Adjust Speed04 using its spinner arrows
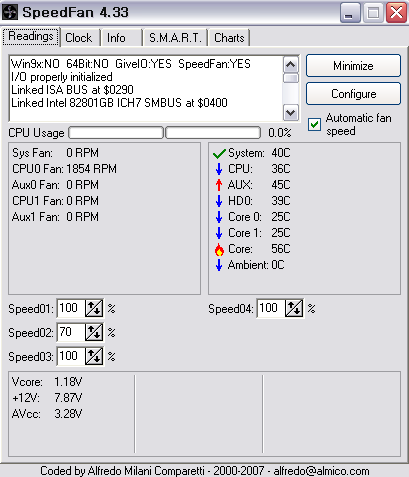Image resolution: width=409 pixels, height=477 pixels. coord(294,308)
